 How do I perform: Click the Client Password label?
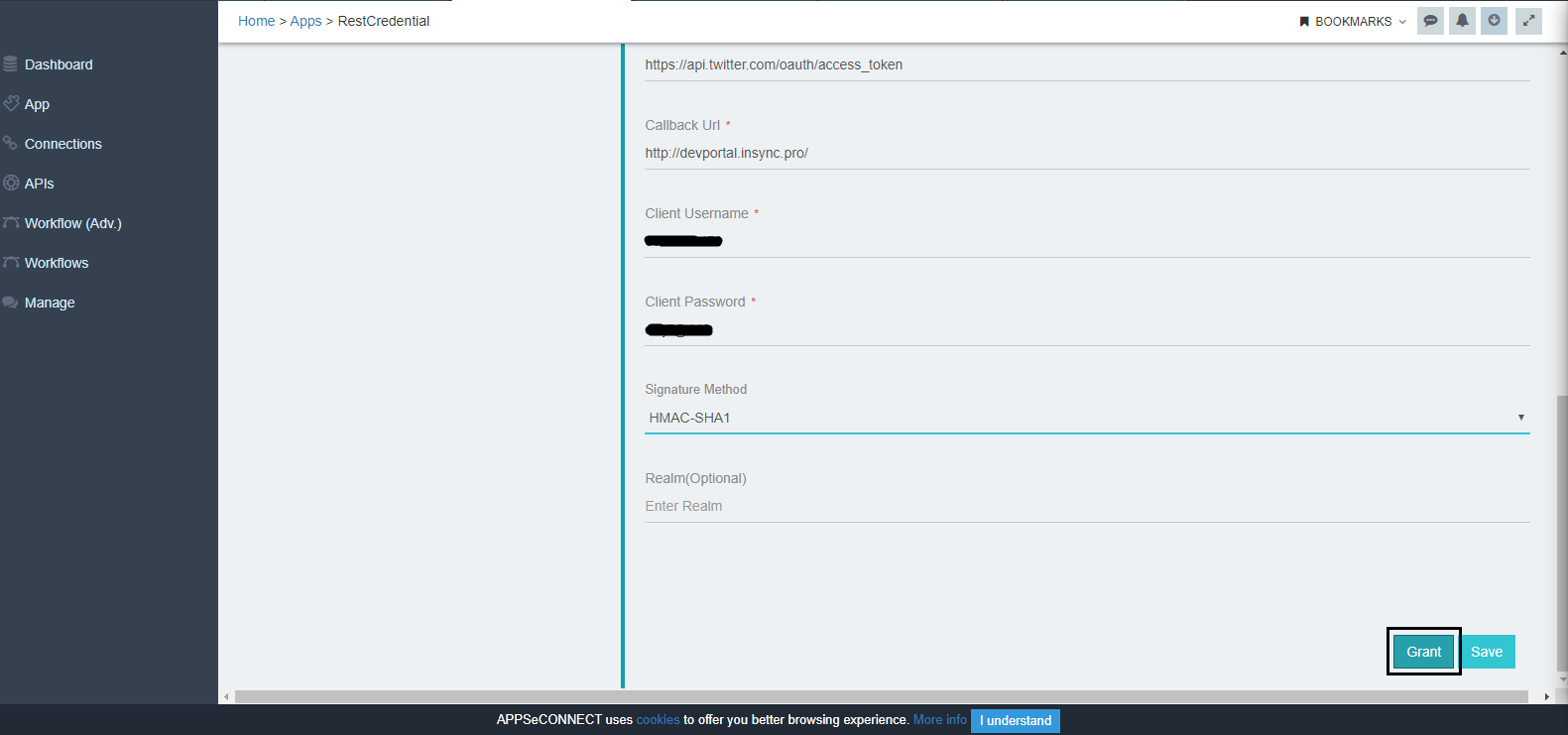tap(694, 302)
